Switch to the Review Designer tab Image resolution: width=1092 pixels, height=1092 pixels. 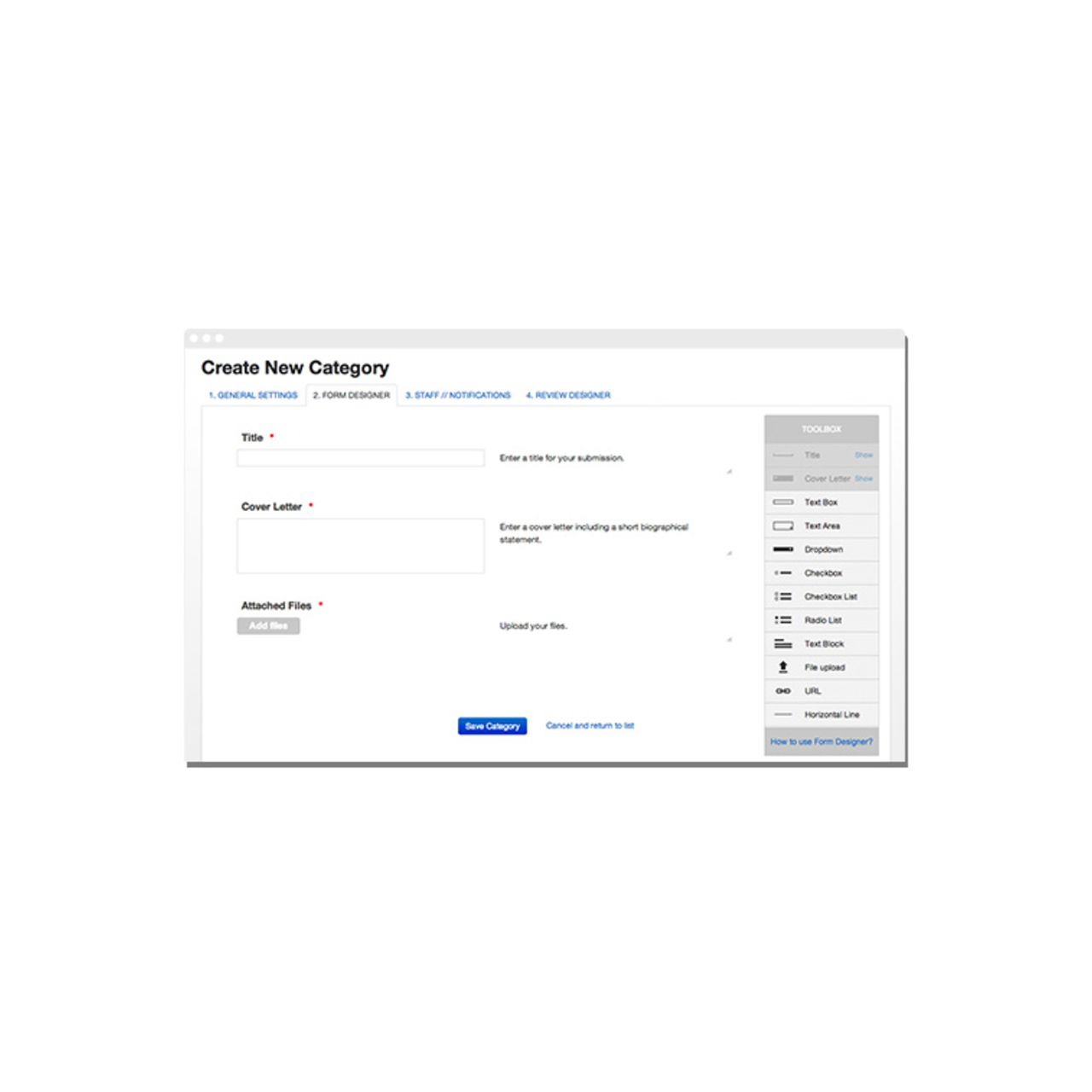(568, 395)
